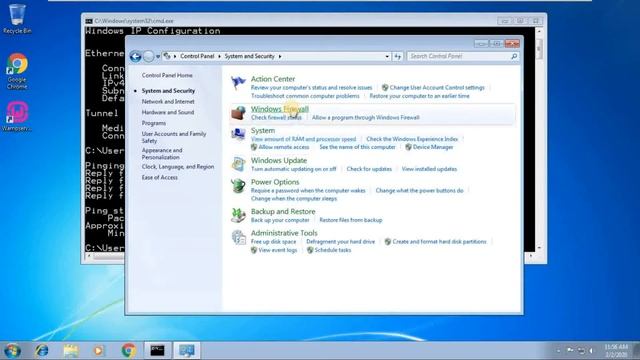Click Check firewall status
Screen dimensions: 640x360
tap(276, 118)
